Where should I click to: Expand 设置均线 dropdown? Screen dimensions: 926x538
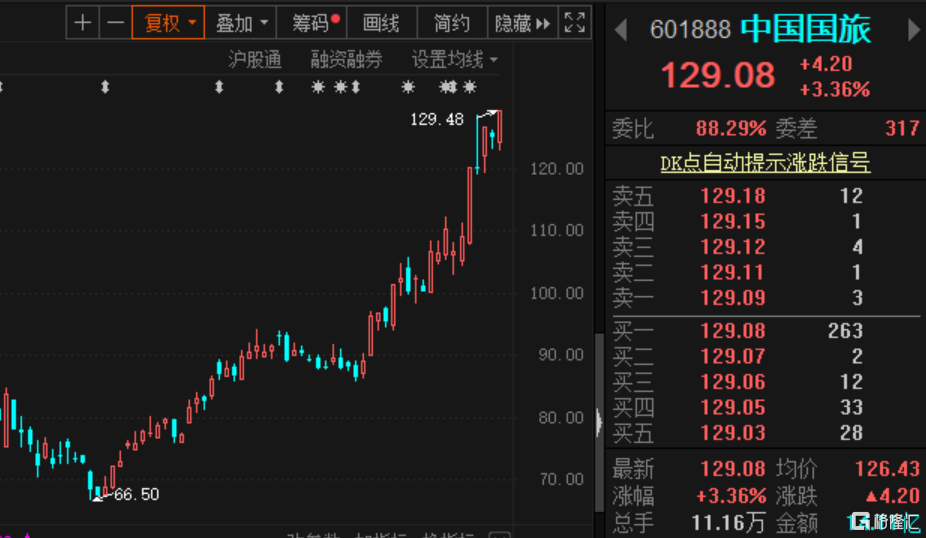point(454,59)
